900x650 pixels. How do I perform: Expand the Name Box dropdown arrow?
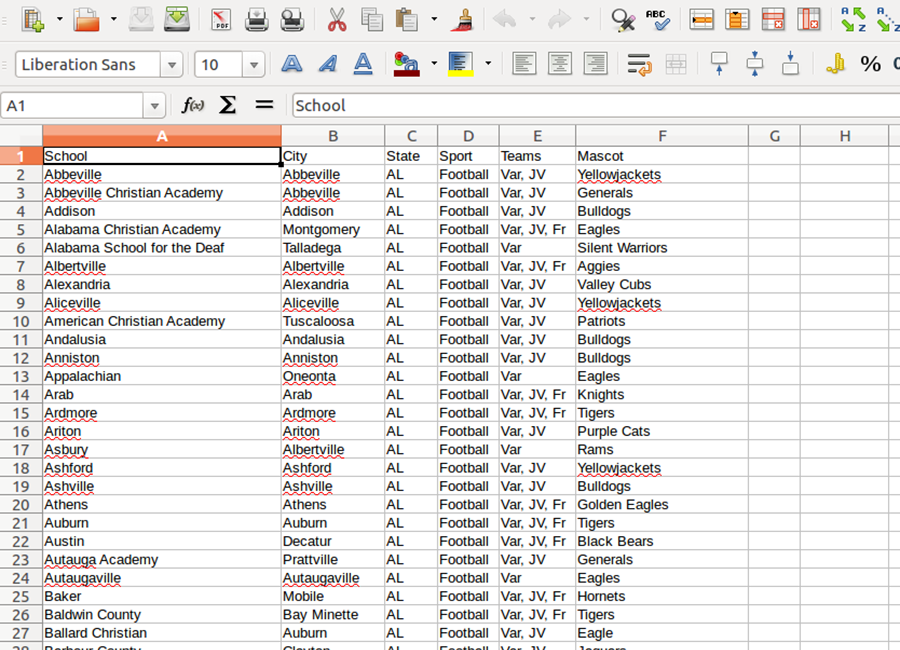point(154,106)
